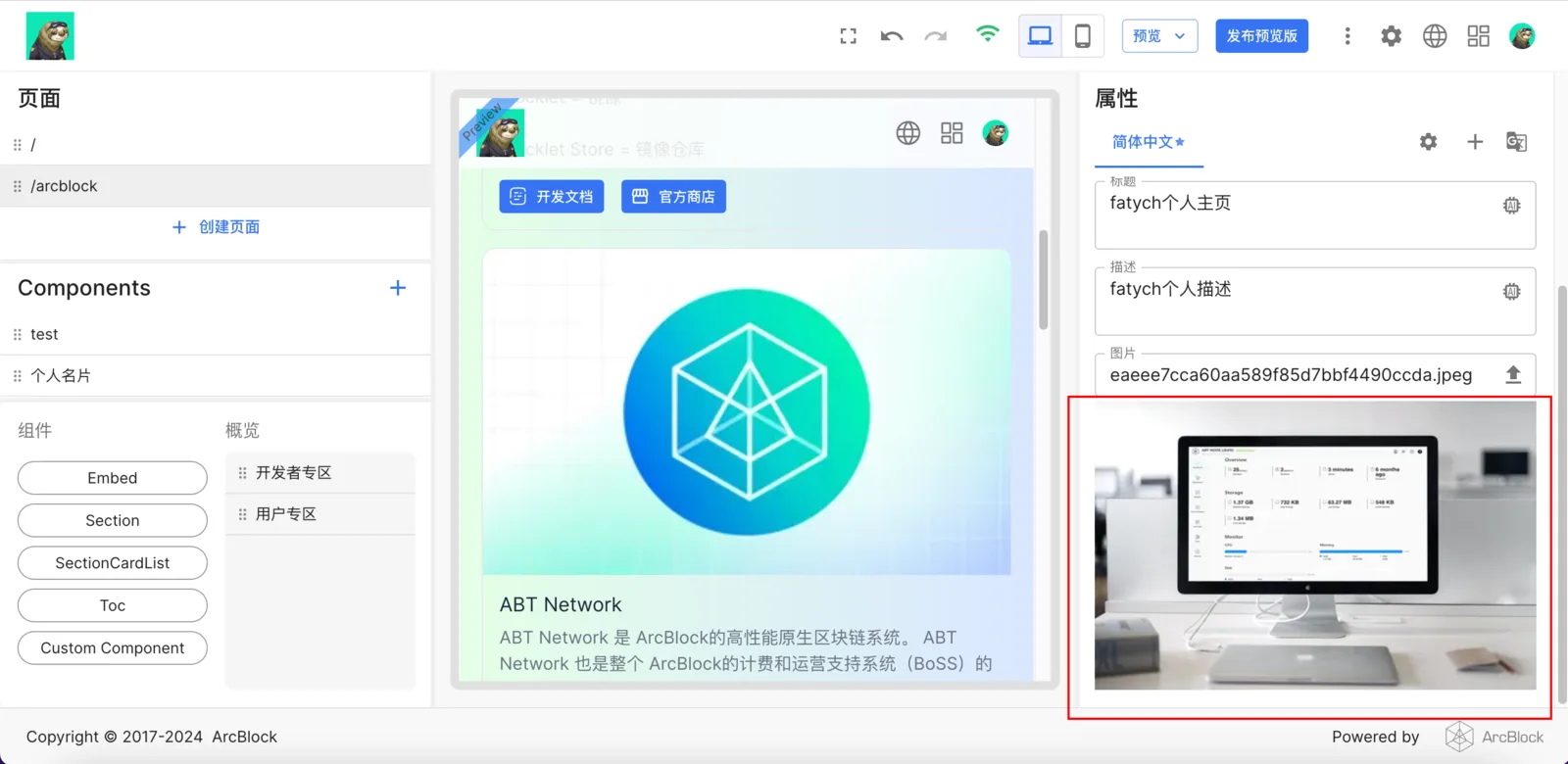Click the Toc component button
1568x764 pixels.
113,605
